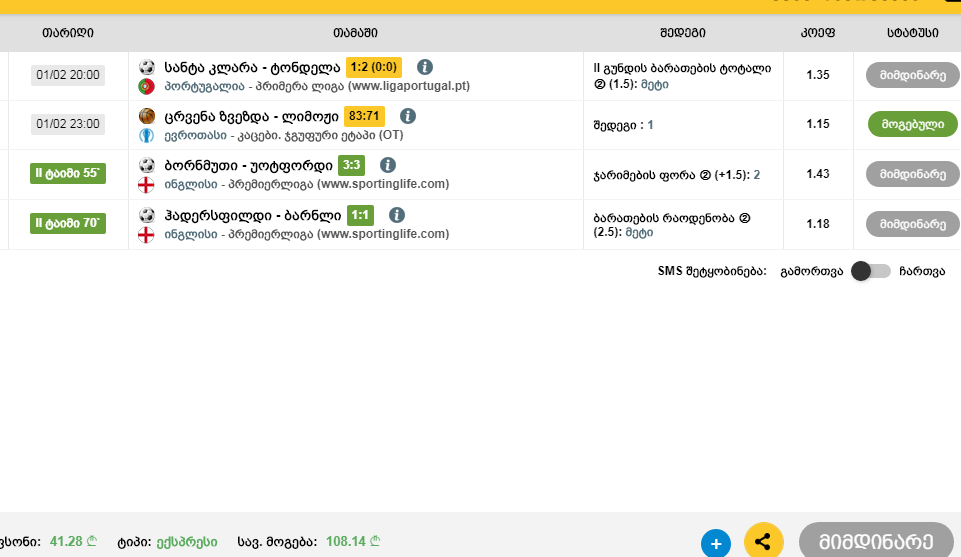Click the ჰადერსფილდი - ბარნლი match name
This screenshot has width=961, height=557.
click(253, 216)
